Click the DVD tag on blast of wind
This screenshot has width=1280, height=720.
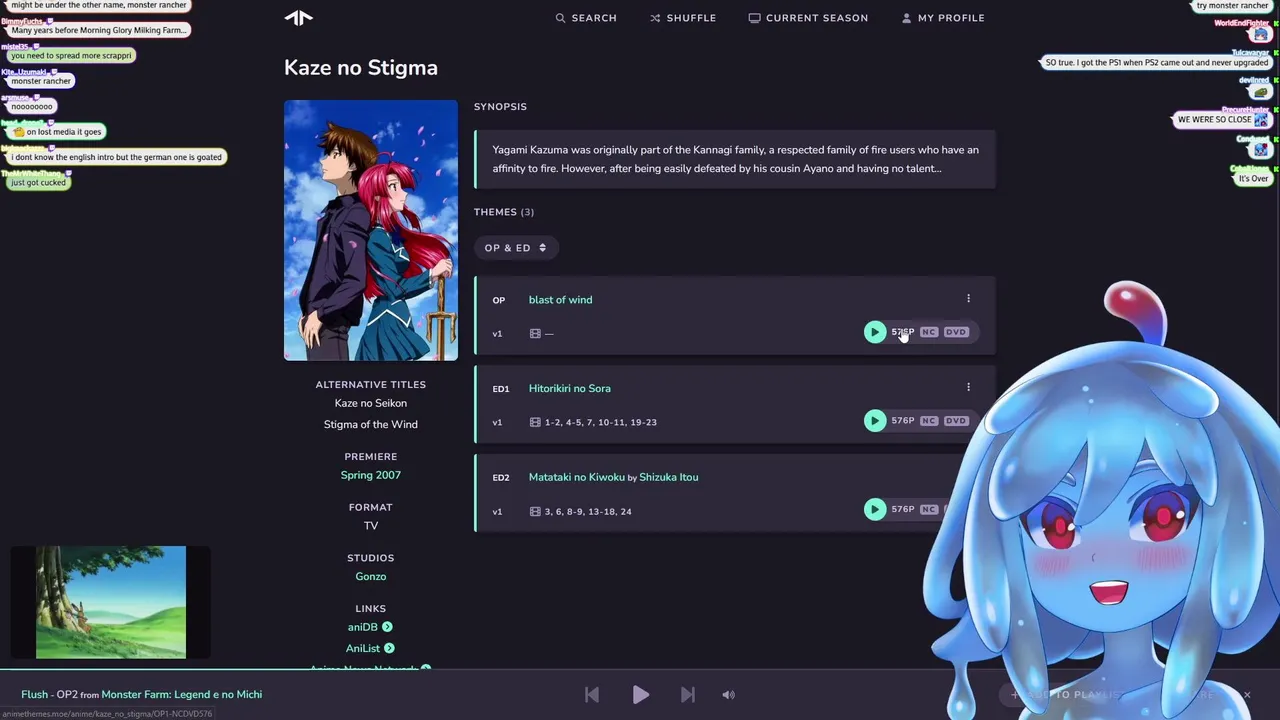coord(956,332)
